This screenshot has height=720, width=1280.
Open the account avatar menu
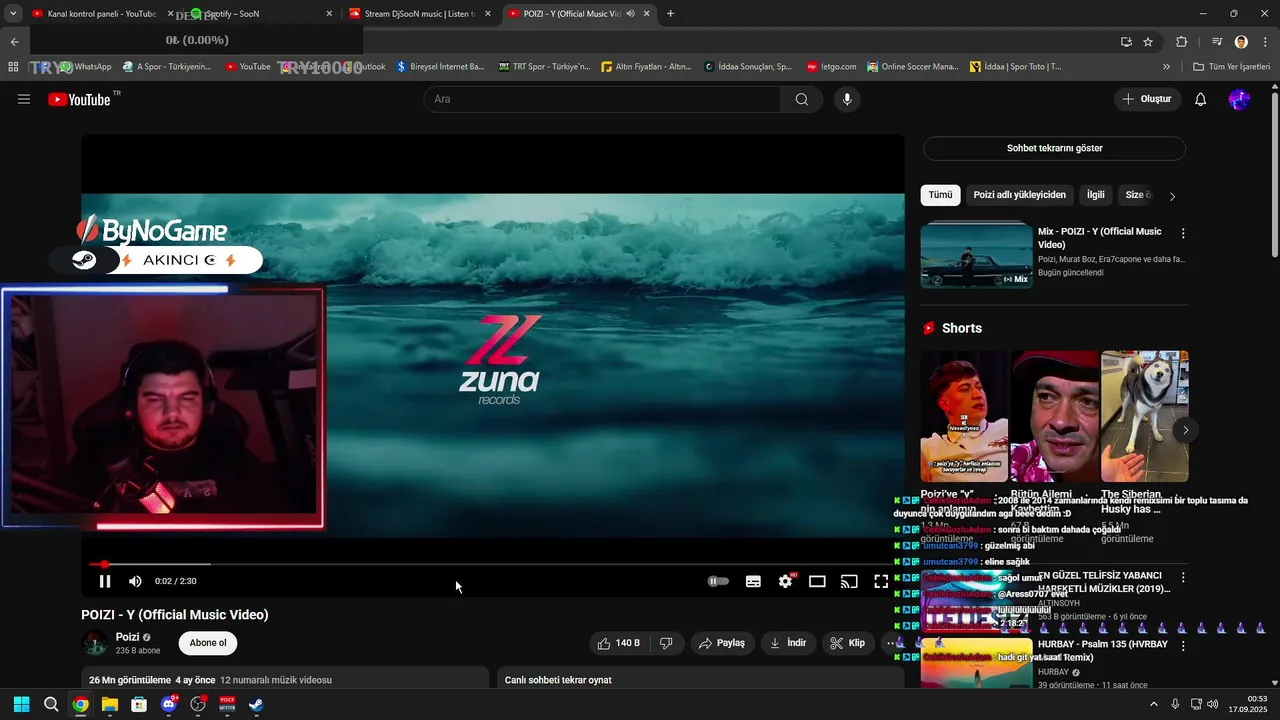point(1239,99)
